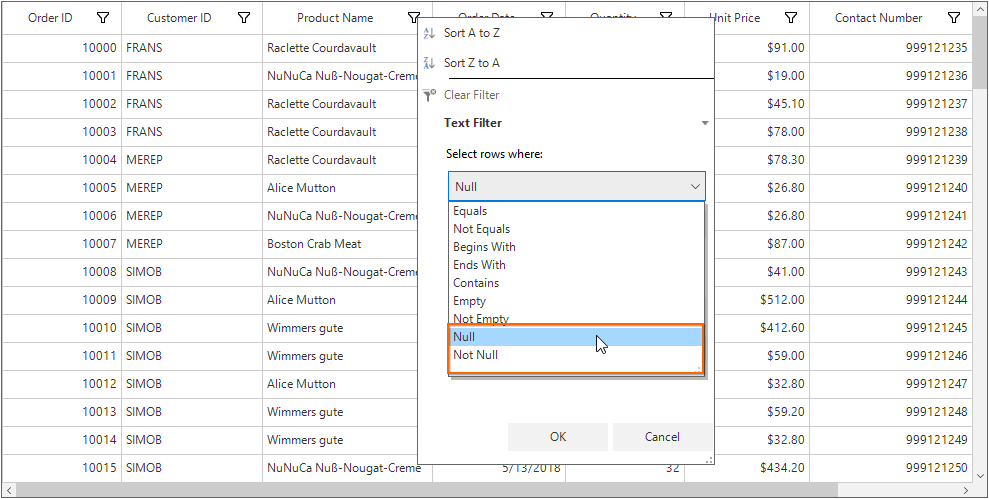This screenshot has height=499, width=989.
Task: Click the horizontal scrollbar right arrow
Action: pyautogui.click(x=966, y=490)
